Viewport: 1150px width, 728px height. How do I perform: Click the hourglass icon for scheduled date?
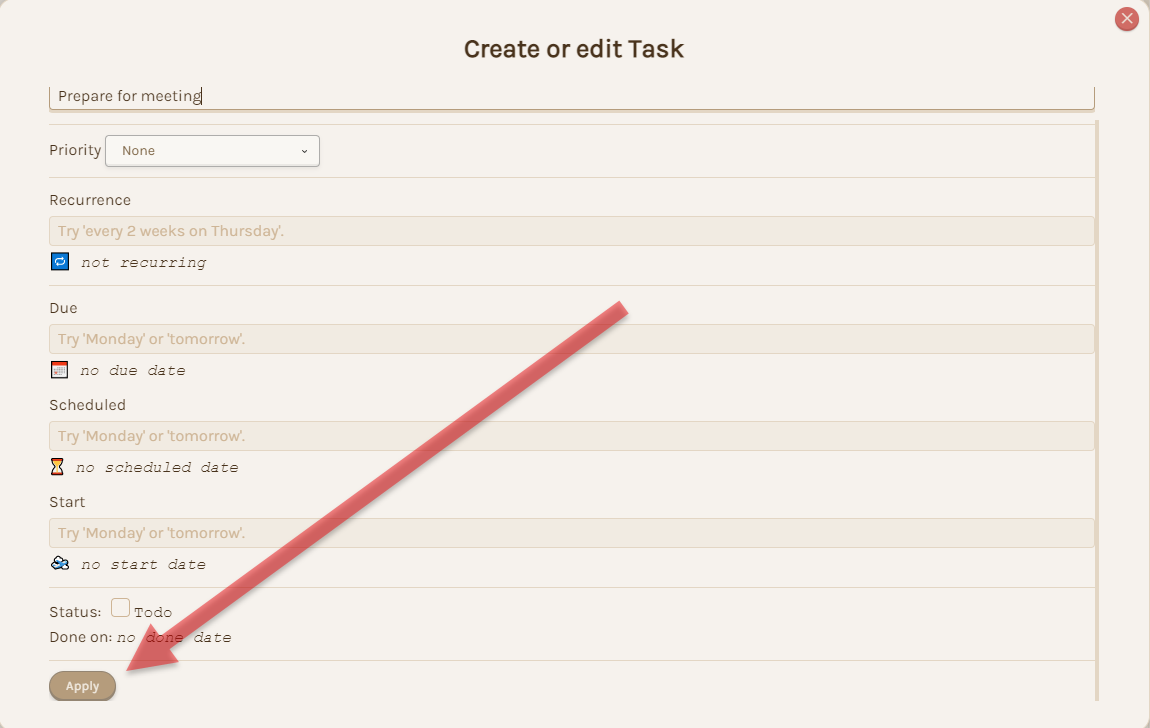(x=59, y=466)
